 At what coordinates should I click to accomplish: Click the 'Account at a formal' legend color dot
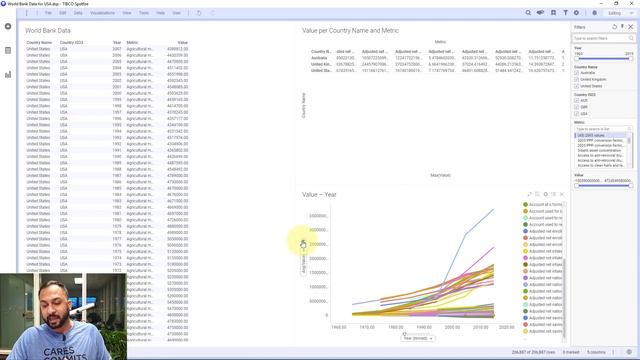tap(525, 204)
